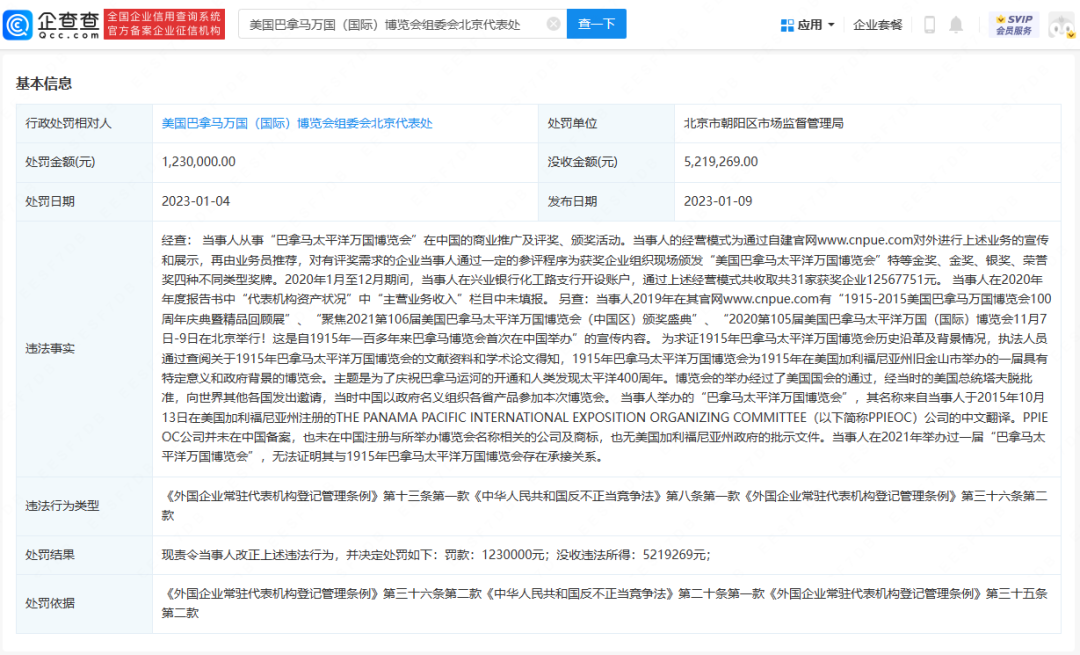Select the 基本信息 heading
This screenshot has height=655, width=1080.
(44, 83)
